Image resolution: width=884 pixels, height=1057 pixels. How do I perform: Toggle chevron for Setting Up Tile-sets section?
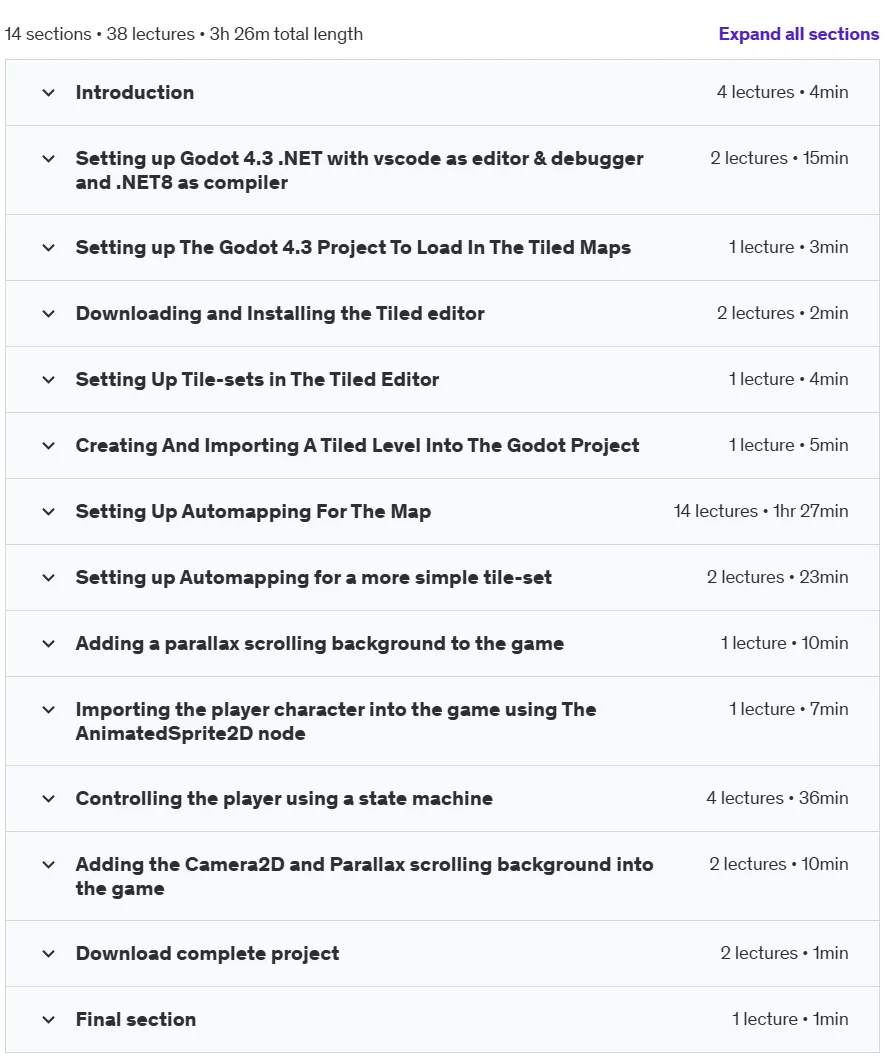pyautogui.click(x=49, y=380)
